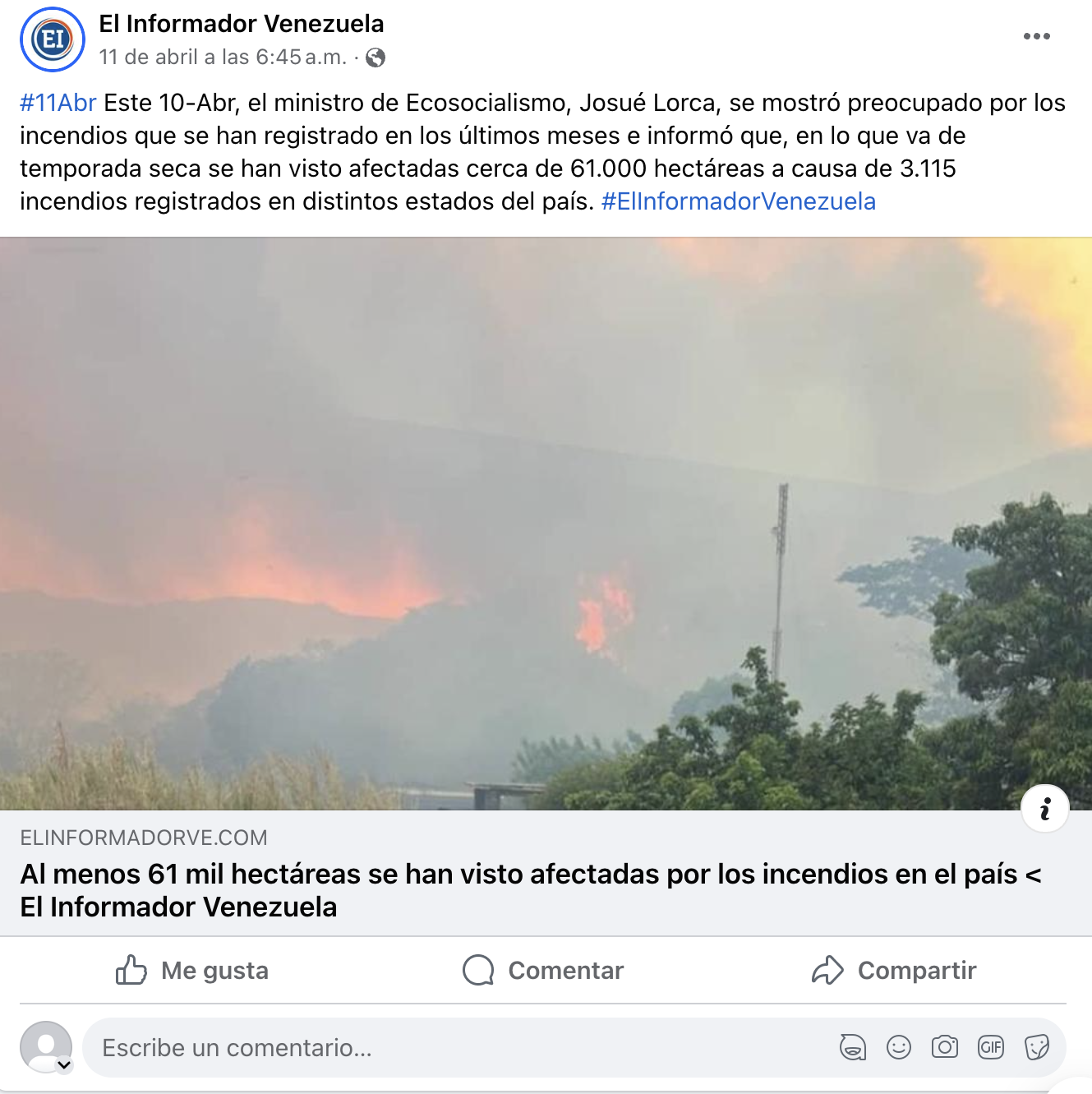Screen dimensions: 1092x1094
Task: Open the wildfire article preview image
Action: 546,524
